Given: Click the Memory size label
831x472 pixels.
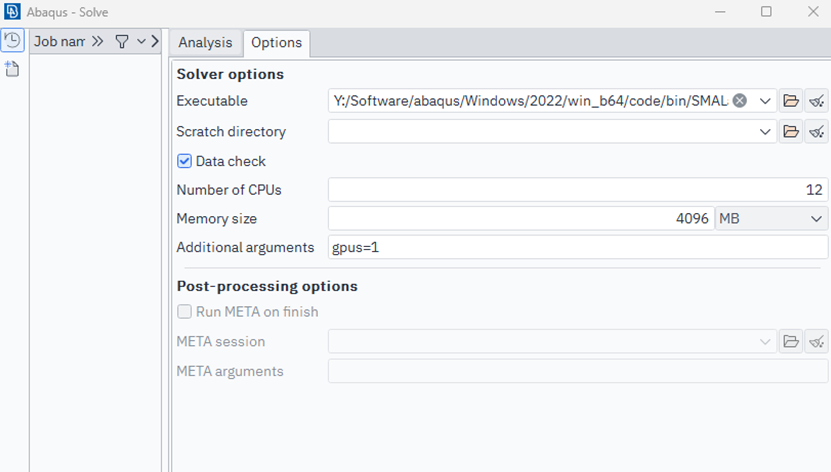Looking at the screenshot, I should click(x=216, y=219).
